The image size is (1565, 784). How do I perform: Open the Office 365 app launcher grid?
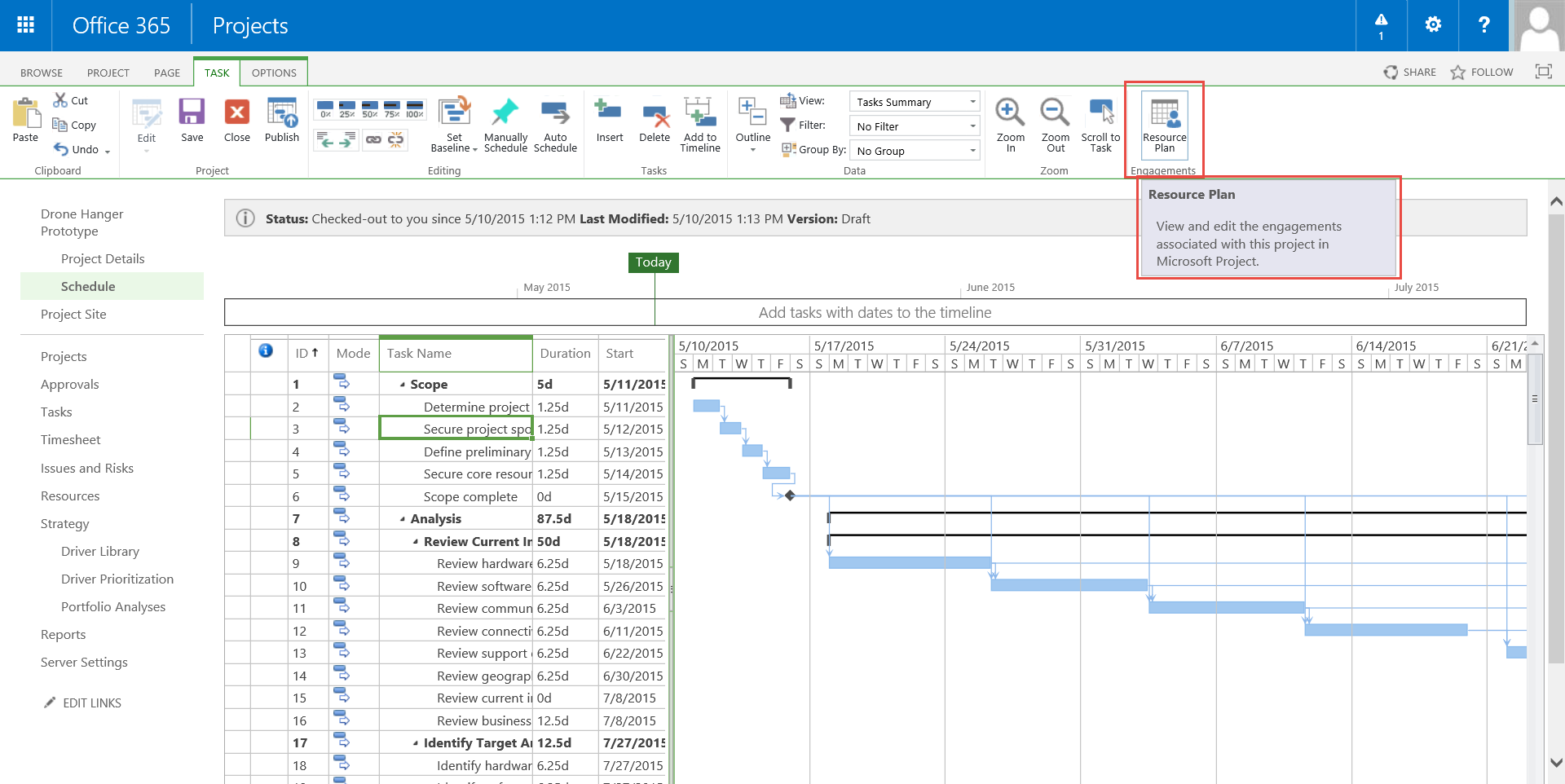click(25, 25)
